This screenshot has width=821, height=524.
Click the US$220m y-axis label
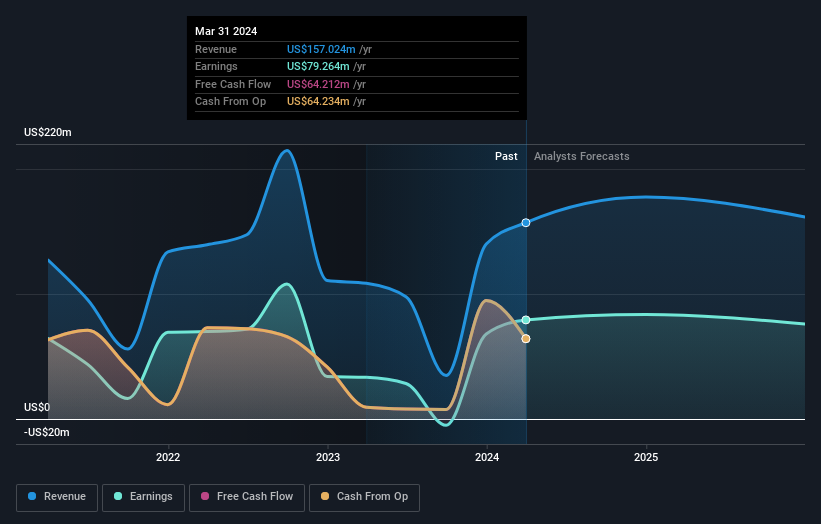48,132
